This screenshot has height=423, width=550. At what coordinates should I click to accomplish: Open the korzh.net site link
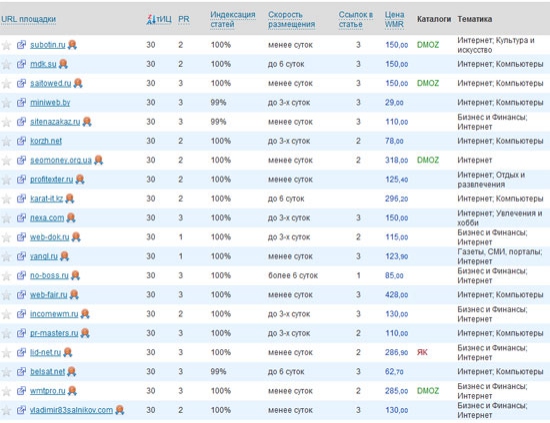[x=46, y=141]
